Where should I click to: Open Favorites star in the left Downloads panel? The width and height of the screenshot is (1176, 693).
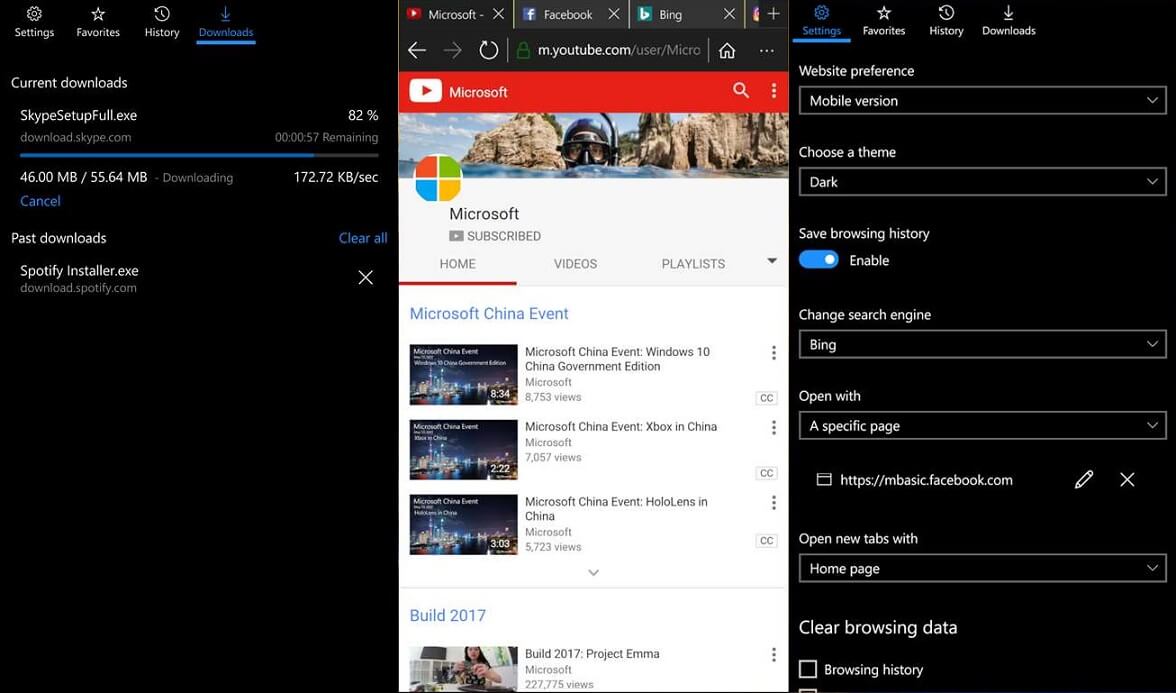coord(98,22)
